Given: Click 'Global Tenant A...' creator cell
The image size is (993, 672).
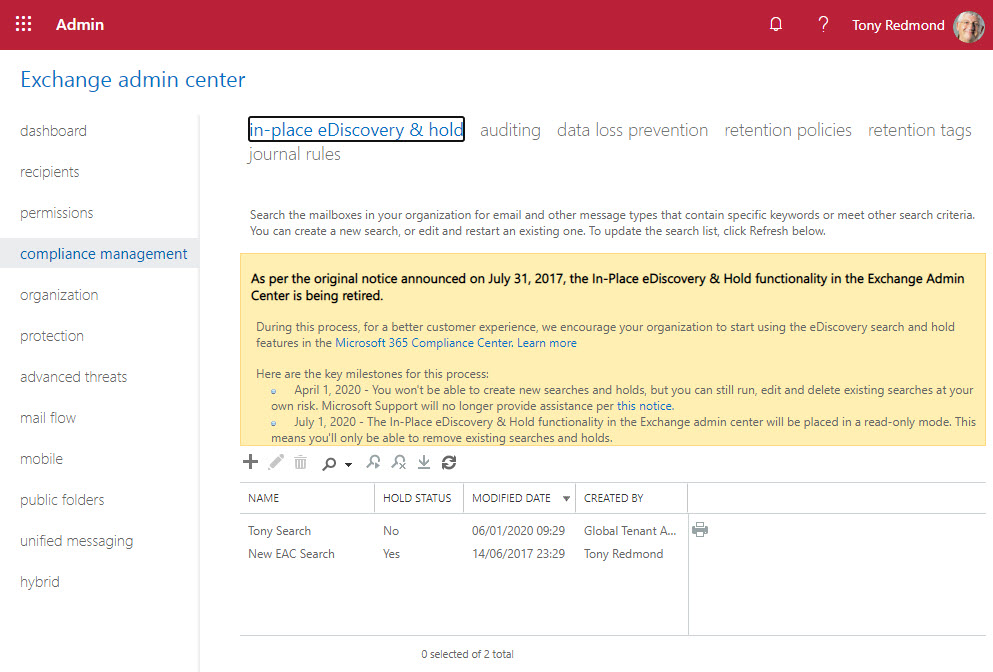Looking at the screenshot, I should 630,531.
